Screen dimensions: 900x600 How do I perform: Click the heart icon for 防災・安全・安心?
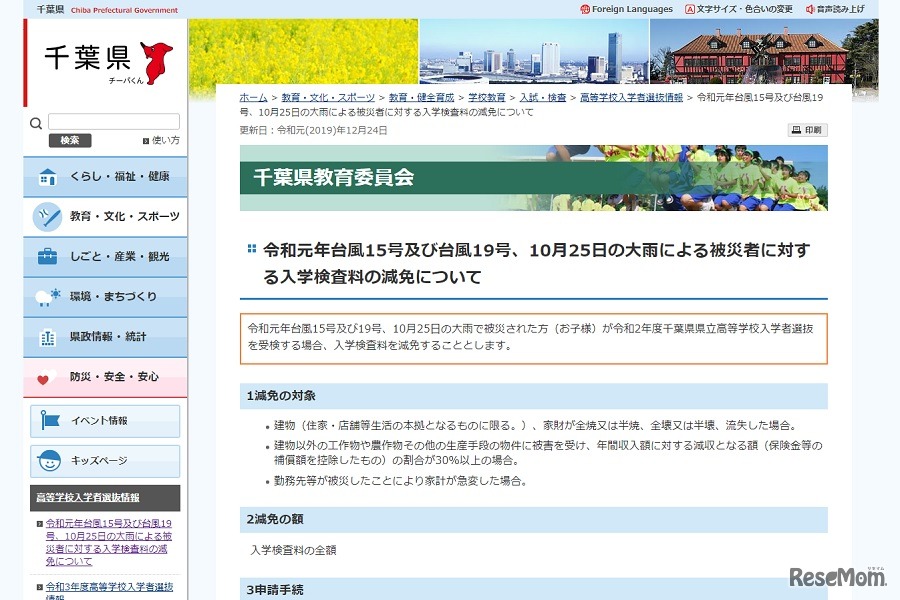(44, 378)
